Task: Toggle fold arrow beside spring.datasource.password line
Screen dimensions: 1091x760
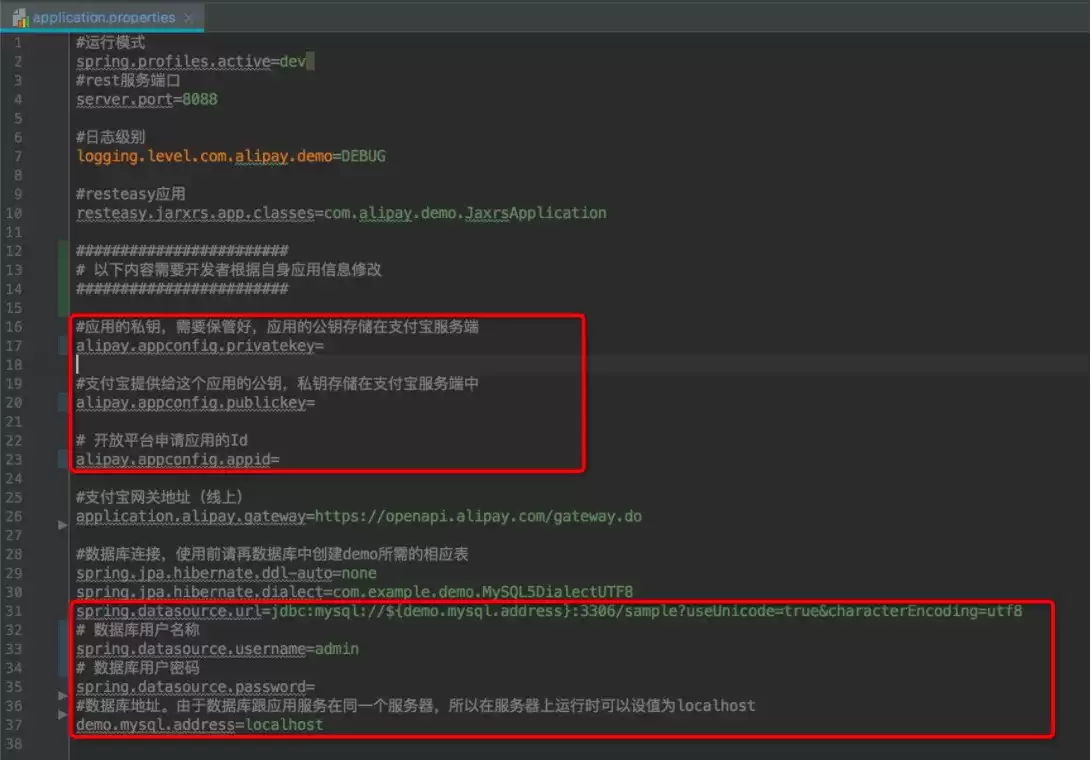Action: coord(63,695)
